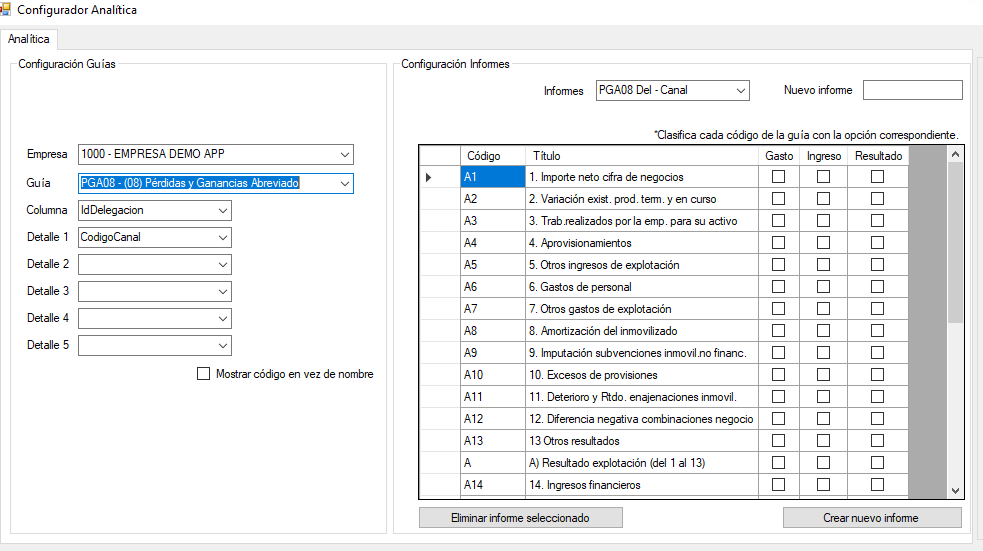
Task: Expand the Detalle 1 CodigoCanal dropdown
Action: (155, 238)
